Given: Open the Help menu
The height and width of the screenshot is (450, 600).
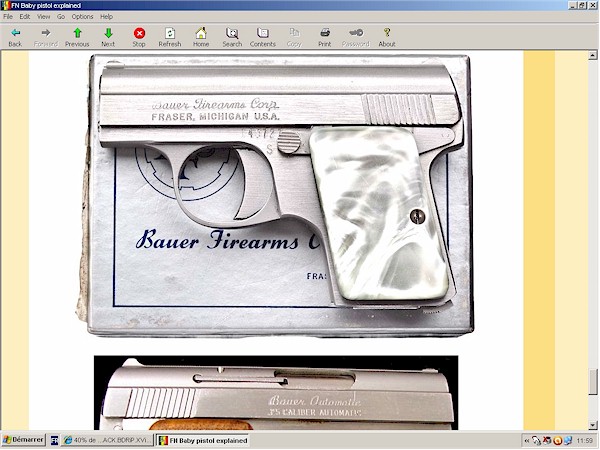Looking at the screenshot, I should pyautogui.click(x=106, y=16).
